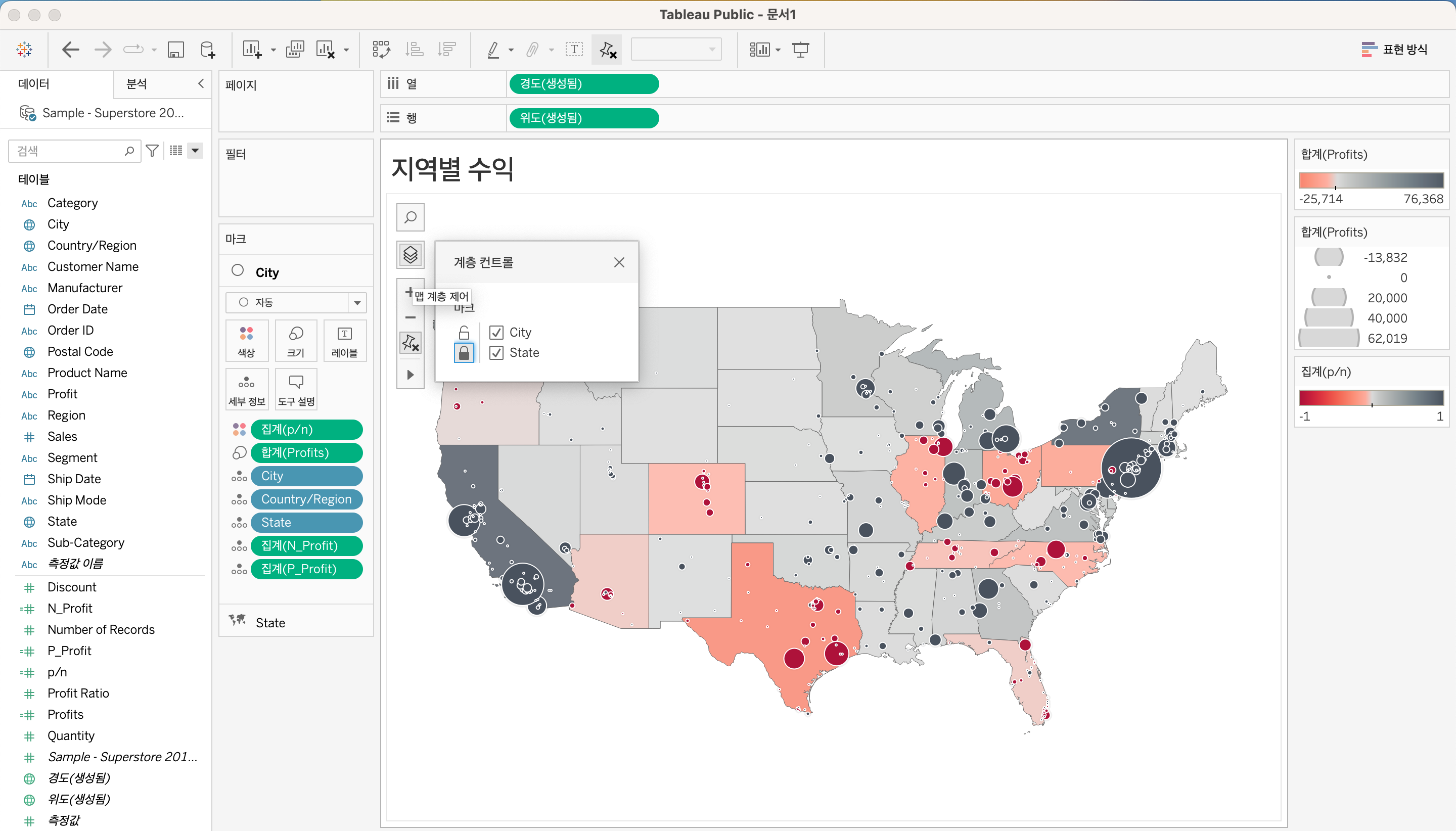Open new worksheet dropdown arrow
The image size is (1456, 831).
point(274,50)
